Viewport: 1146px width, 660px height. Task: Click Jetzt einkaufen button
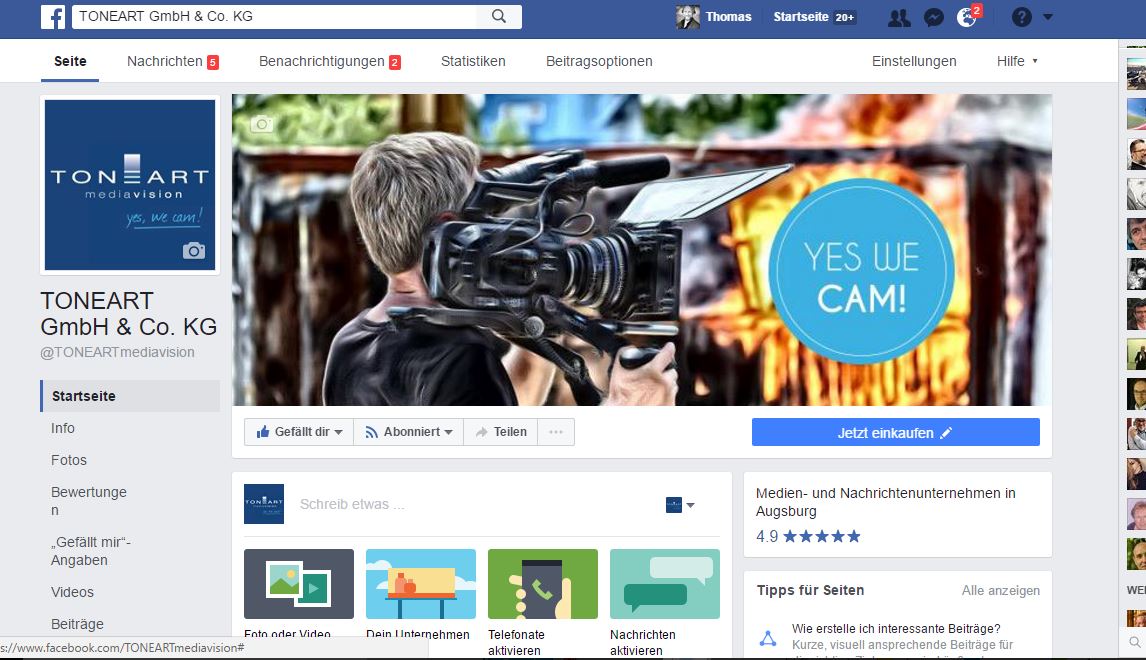tap(895, 432)
